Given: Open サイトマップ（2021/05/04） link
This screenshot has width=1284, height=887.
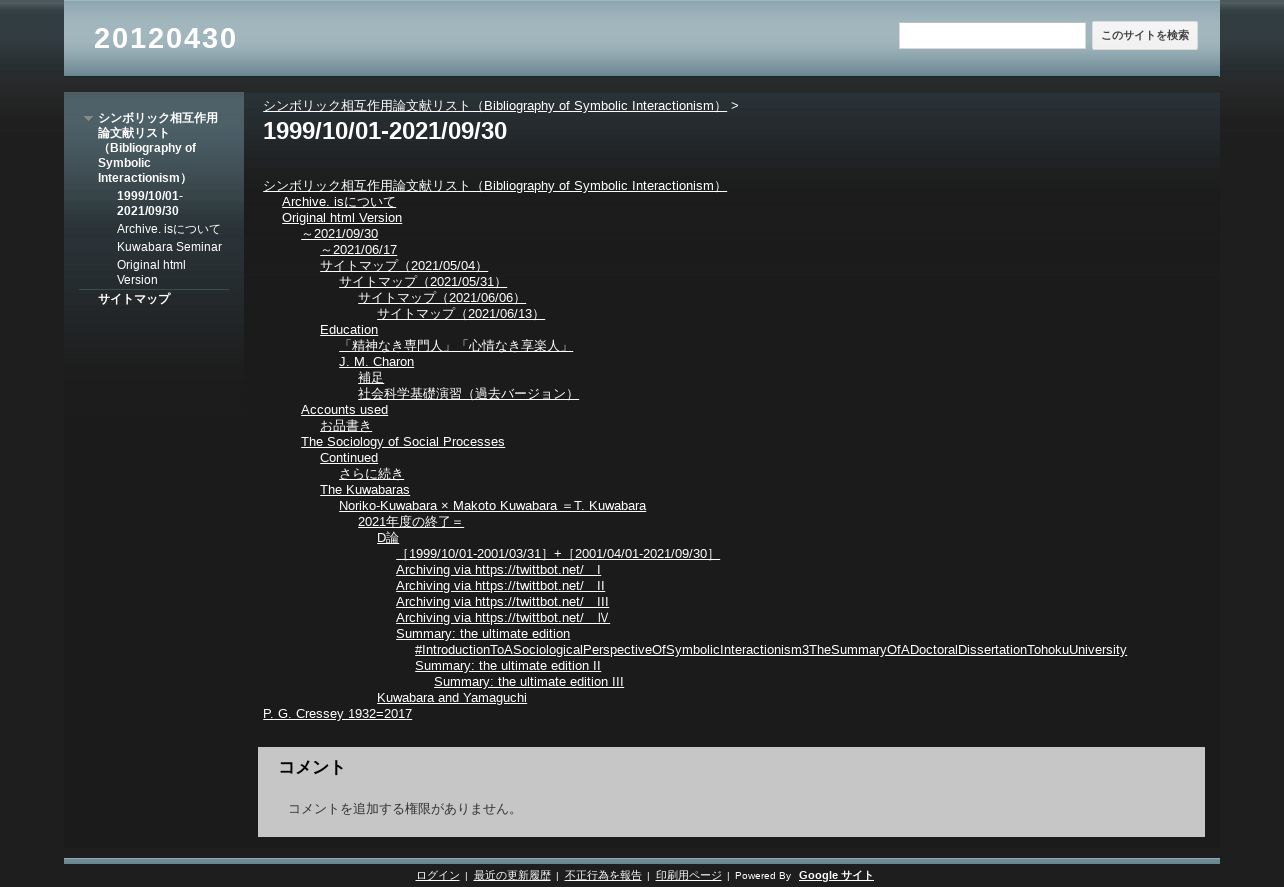Looking at the screenshot, I should pyautogui.click(x=404, y=266).
